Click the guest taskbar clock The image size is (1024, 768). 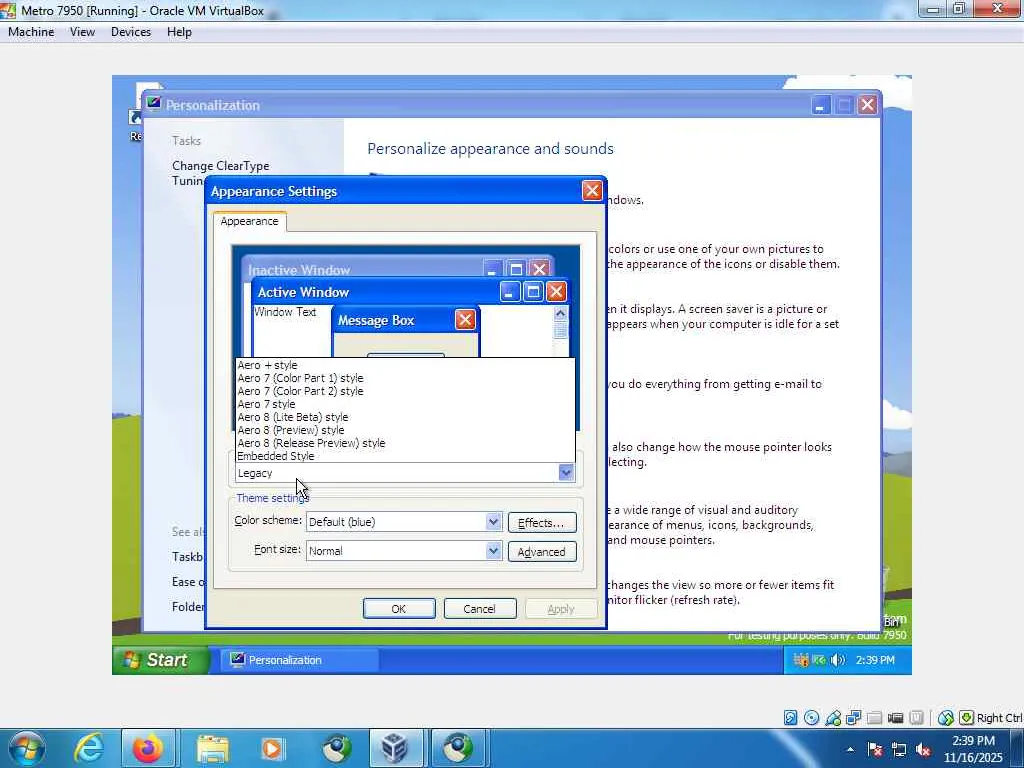875,660
